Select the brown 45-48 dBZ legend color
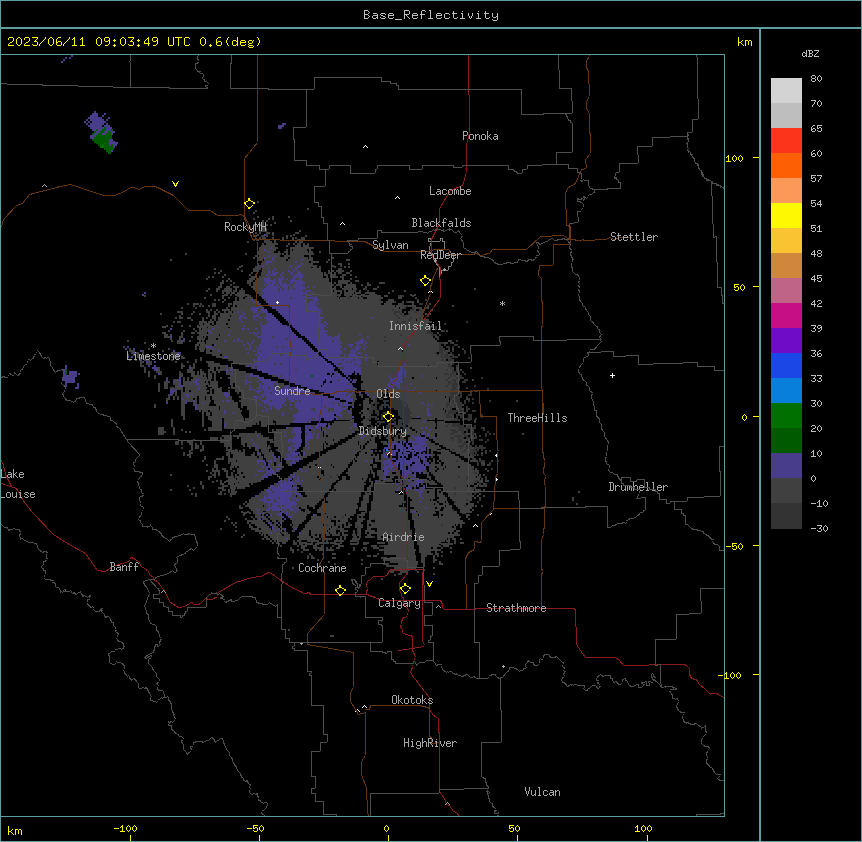Viewport: 862px width, 842px height. 786,265
